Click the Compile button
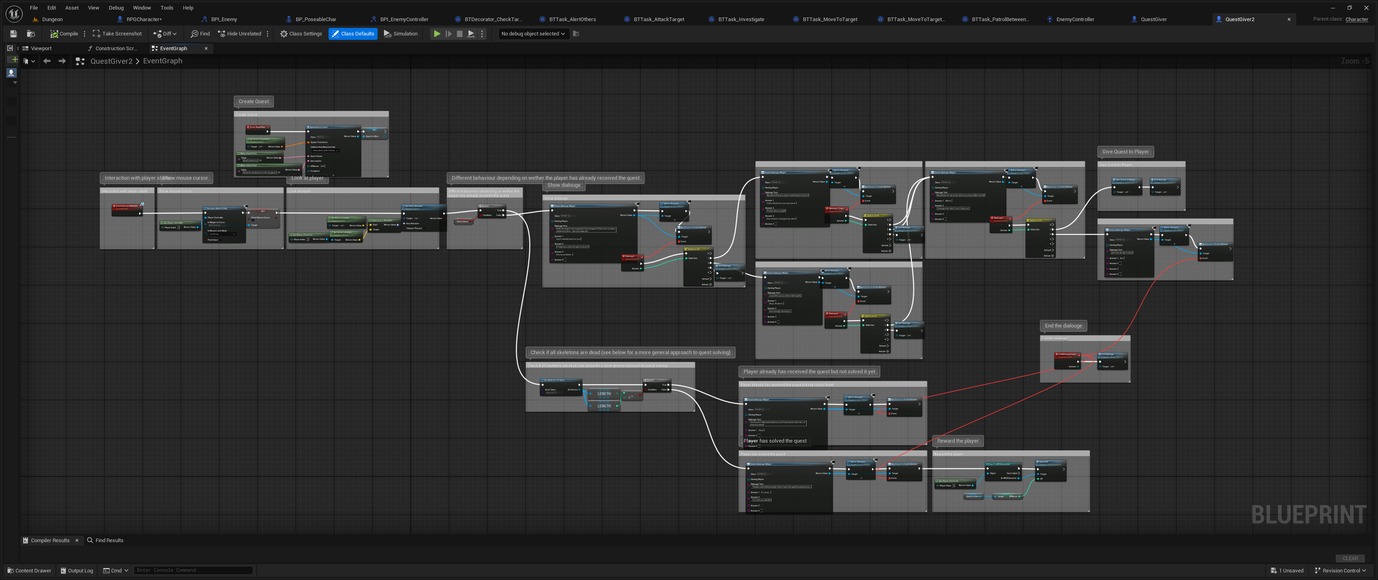The height and width of the screenshot is (580, 1378). (64, 34)
